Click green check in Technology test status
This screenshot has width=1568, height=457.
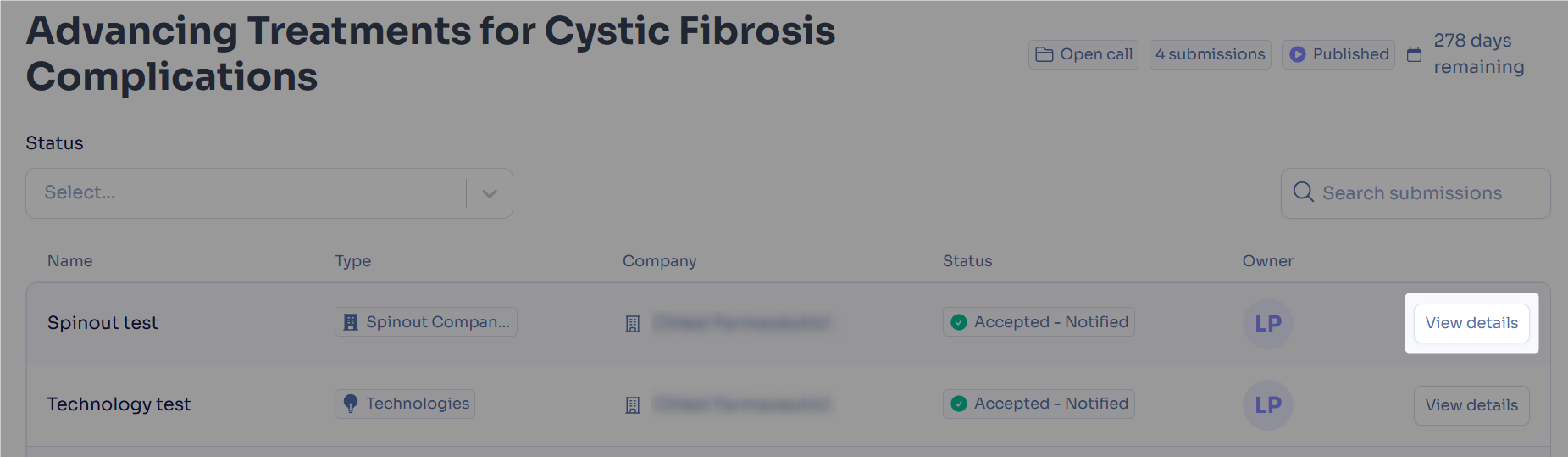pos(959,404)
